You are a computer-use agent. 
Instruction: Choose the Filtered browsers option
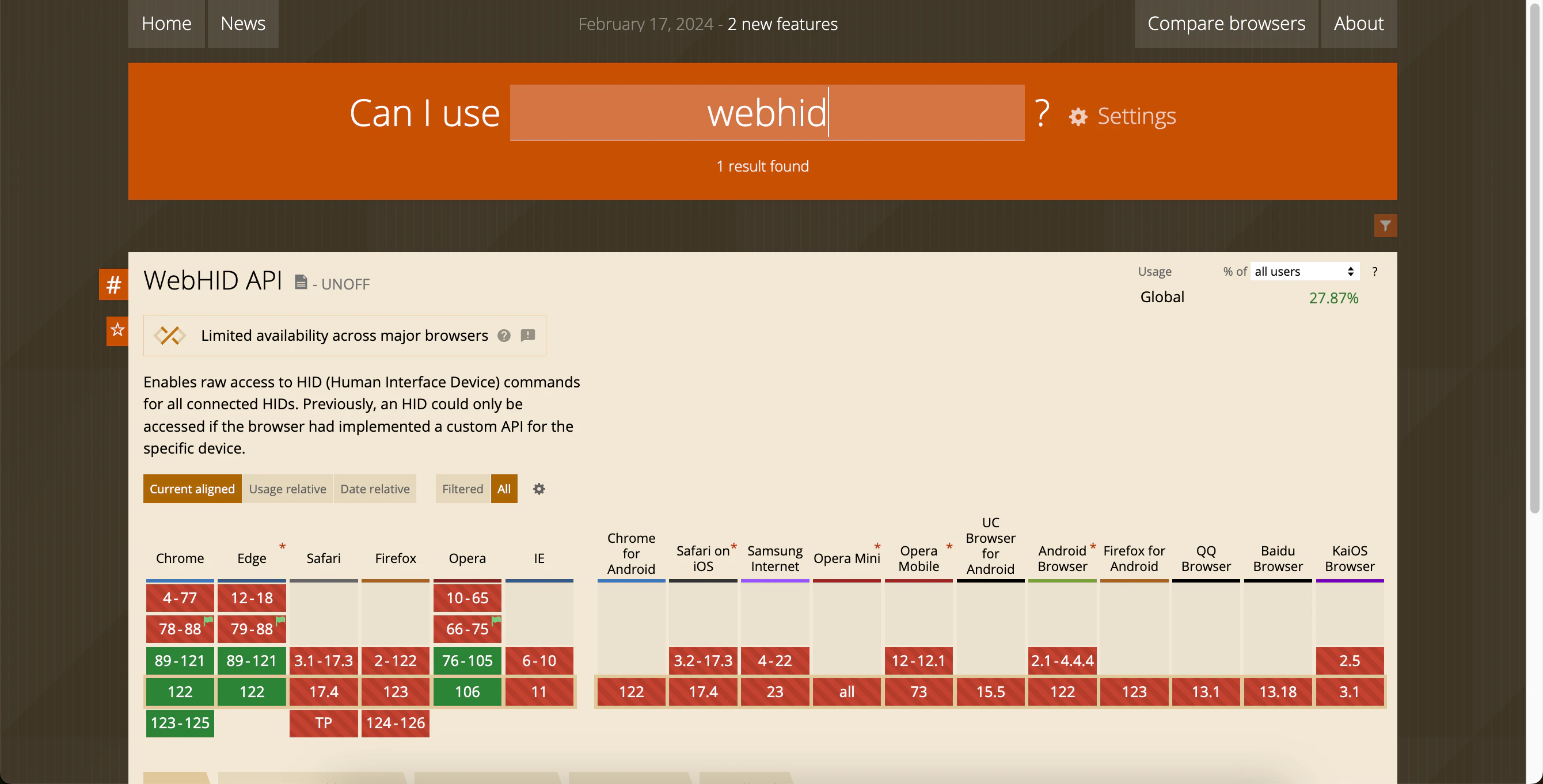(x=462, y=489)
